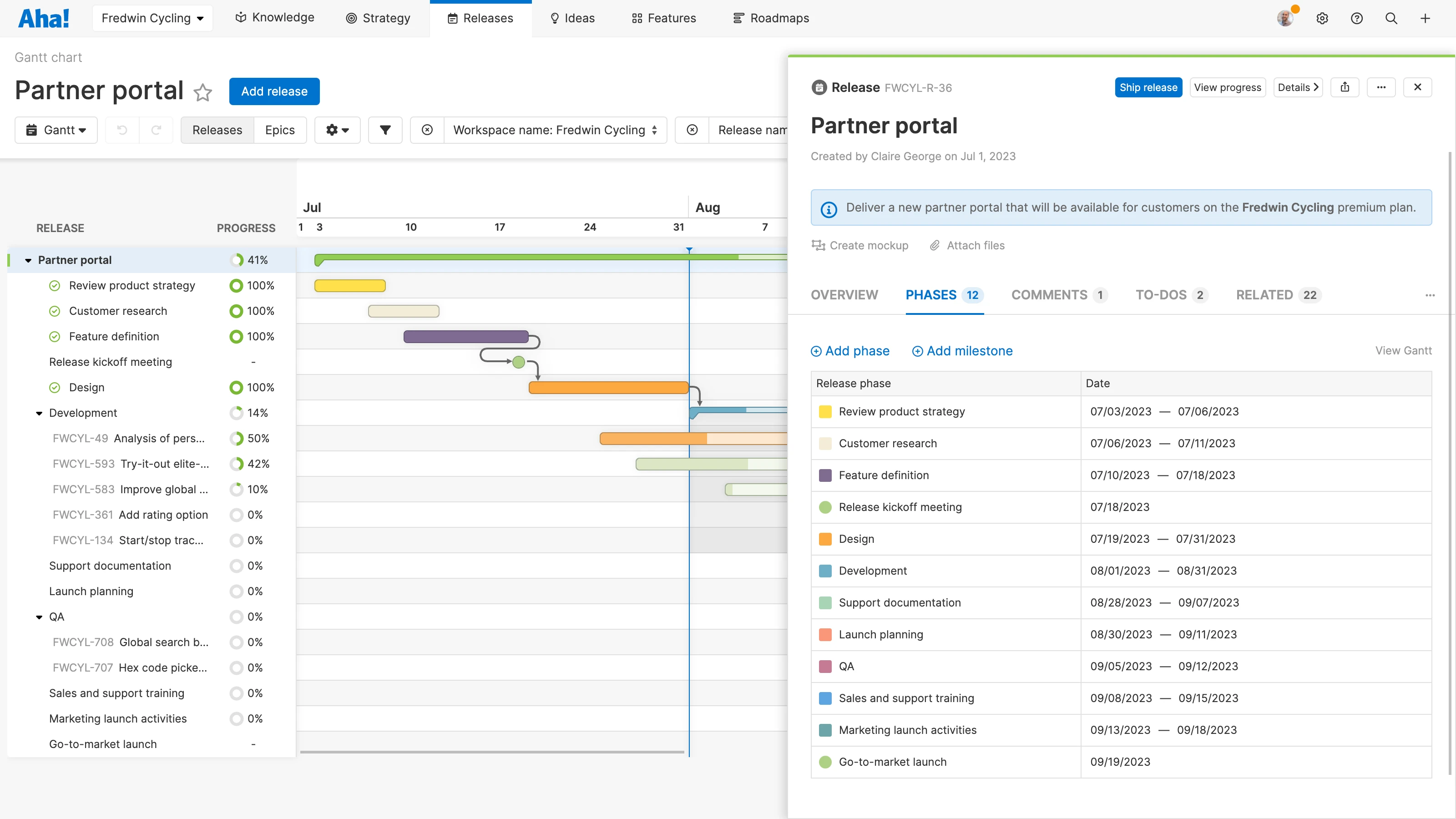Image resolution: width=1456 pixels, height=819 pixels.
Task: Click the Create mockup icon
Action: (819, 245)
